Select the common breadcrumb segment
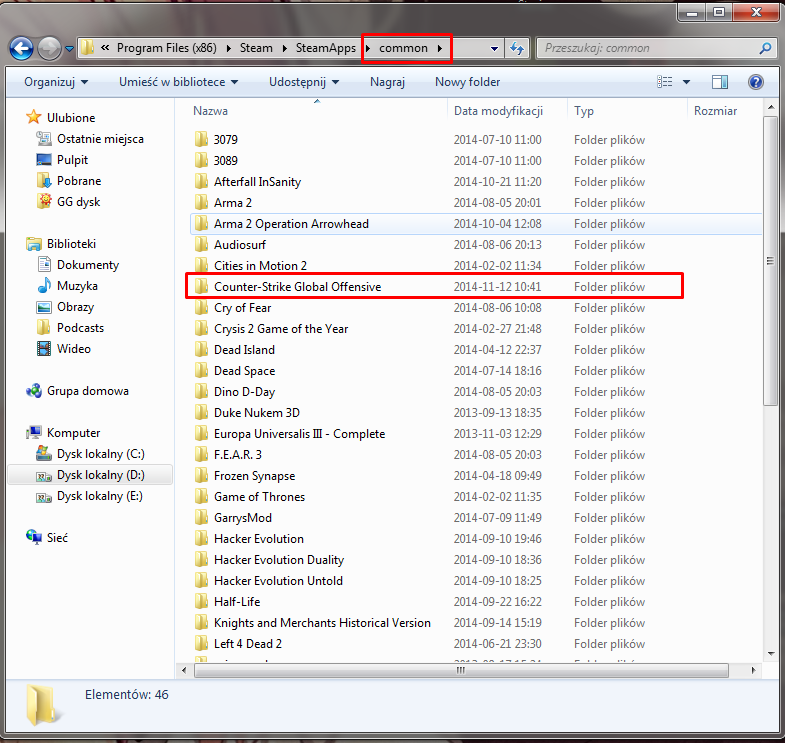Image resolution: width=785 pixels, height=743 pixels. click(404, 48)
